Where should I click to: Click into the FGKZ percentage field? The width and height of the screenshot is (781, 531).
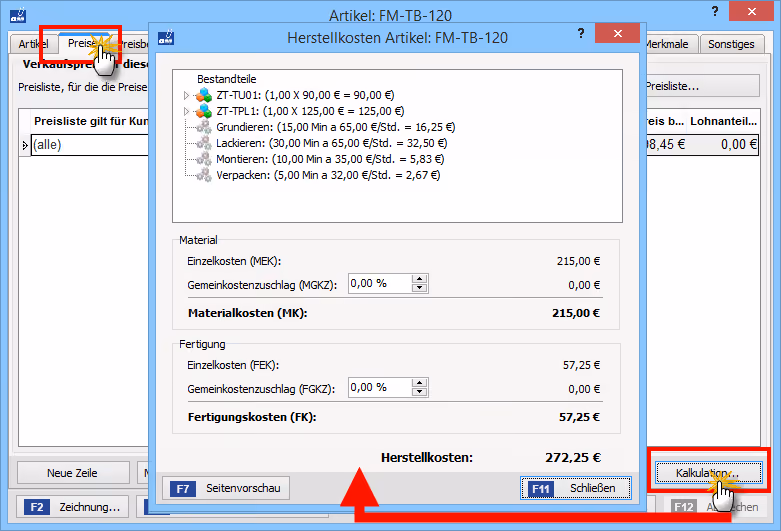380,388
